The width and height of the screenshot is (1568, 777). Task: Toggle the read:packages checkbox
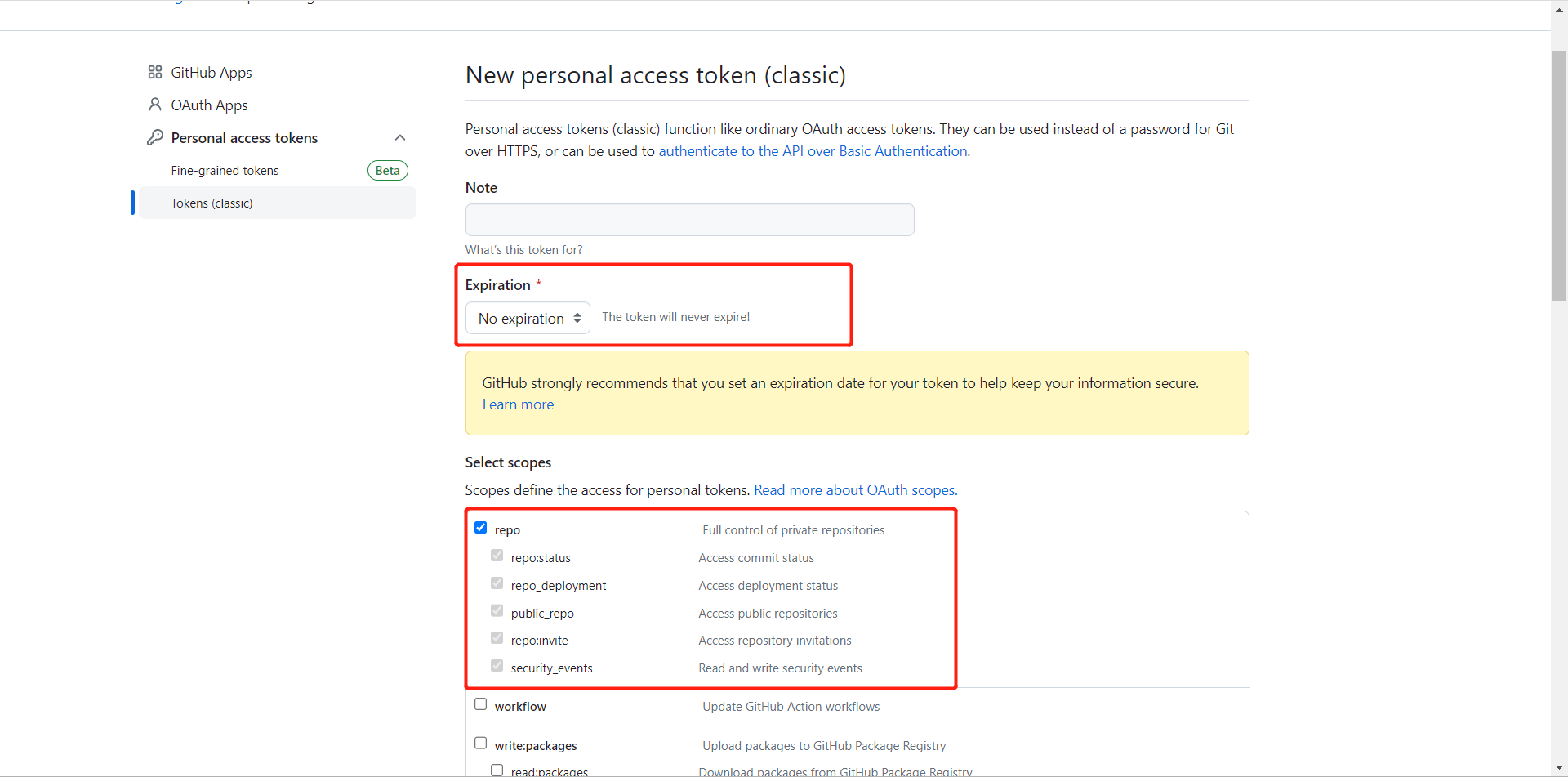(497, 770)
